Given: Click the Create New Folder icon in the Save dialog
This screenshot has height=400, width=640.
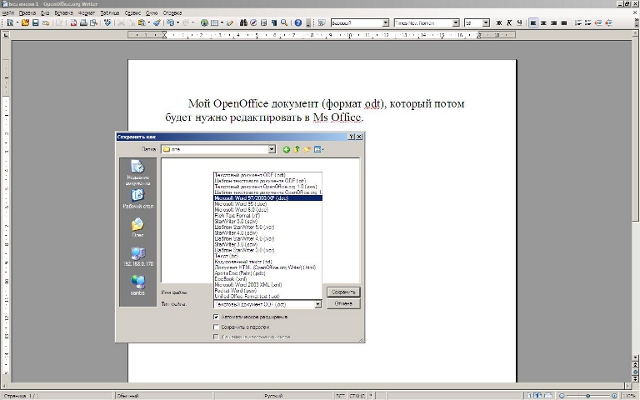Looking at the screenshot, I should pyautogui.click(x=307, y=149).
